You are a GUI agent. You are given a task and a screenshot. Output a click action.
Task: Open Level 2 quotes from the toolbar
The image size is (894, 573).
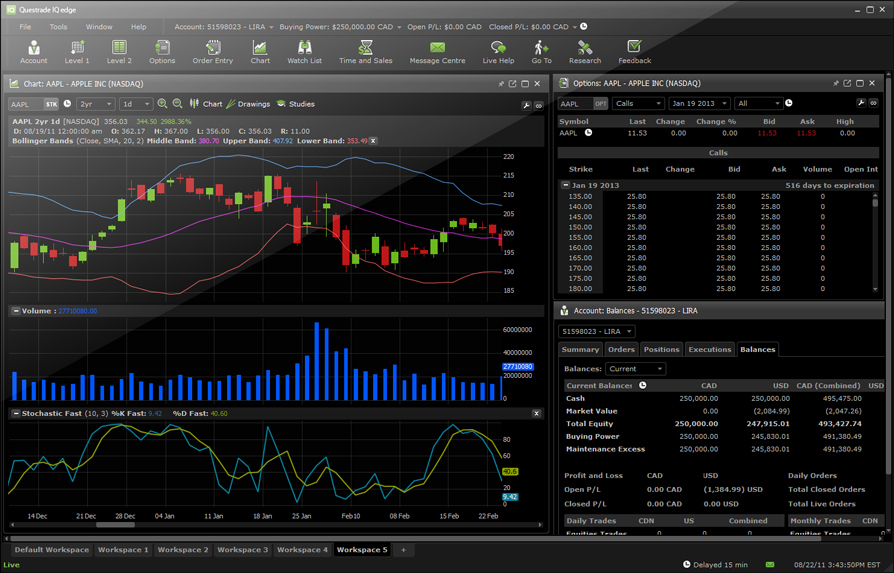point(119,52)
